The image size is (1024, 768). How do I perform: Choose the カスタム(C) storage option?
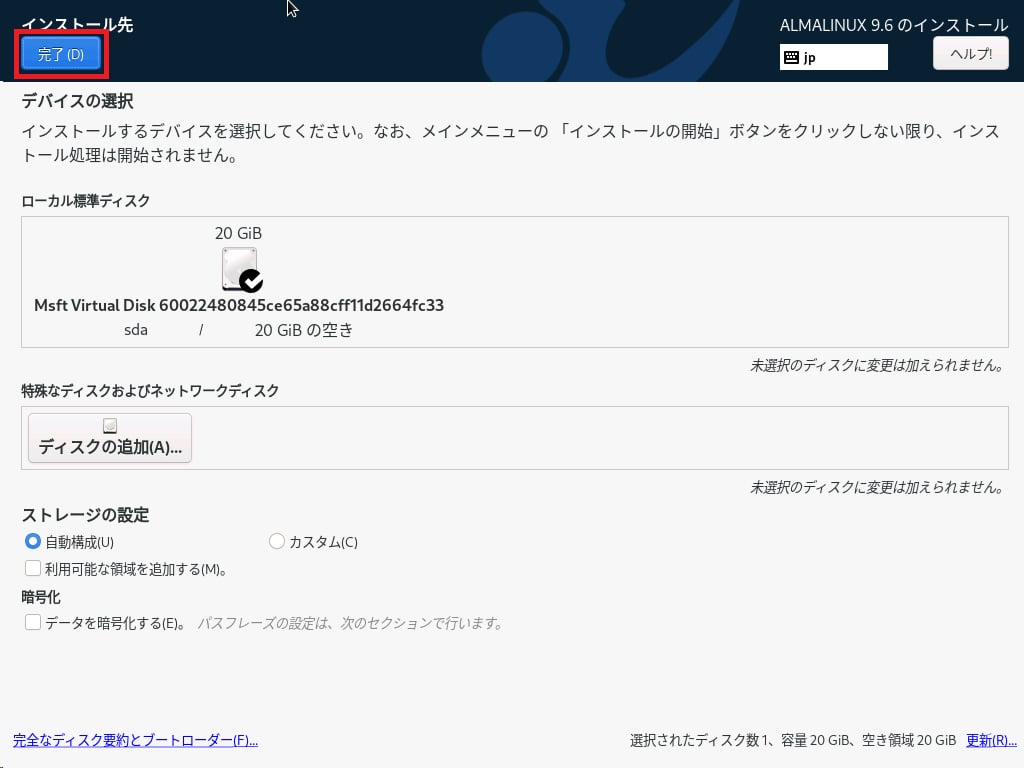point(277,542)
